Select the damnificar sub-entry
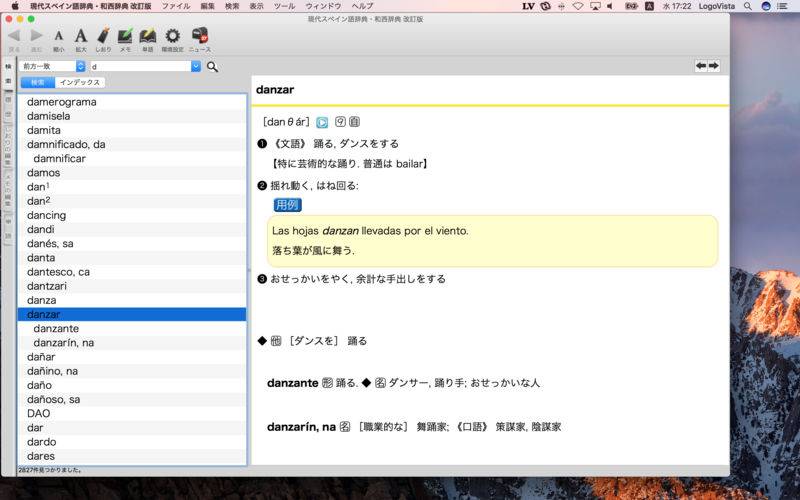This screenshot has width=800, height=500. pos(132,159)
